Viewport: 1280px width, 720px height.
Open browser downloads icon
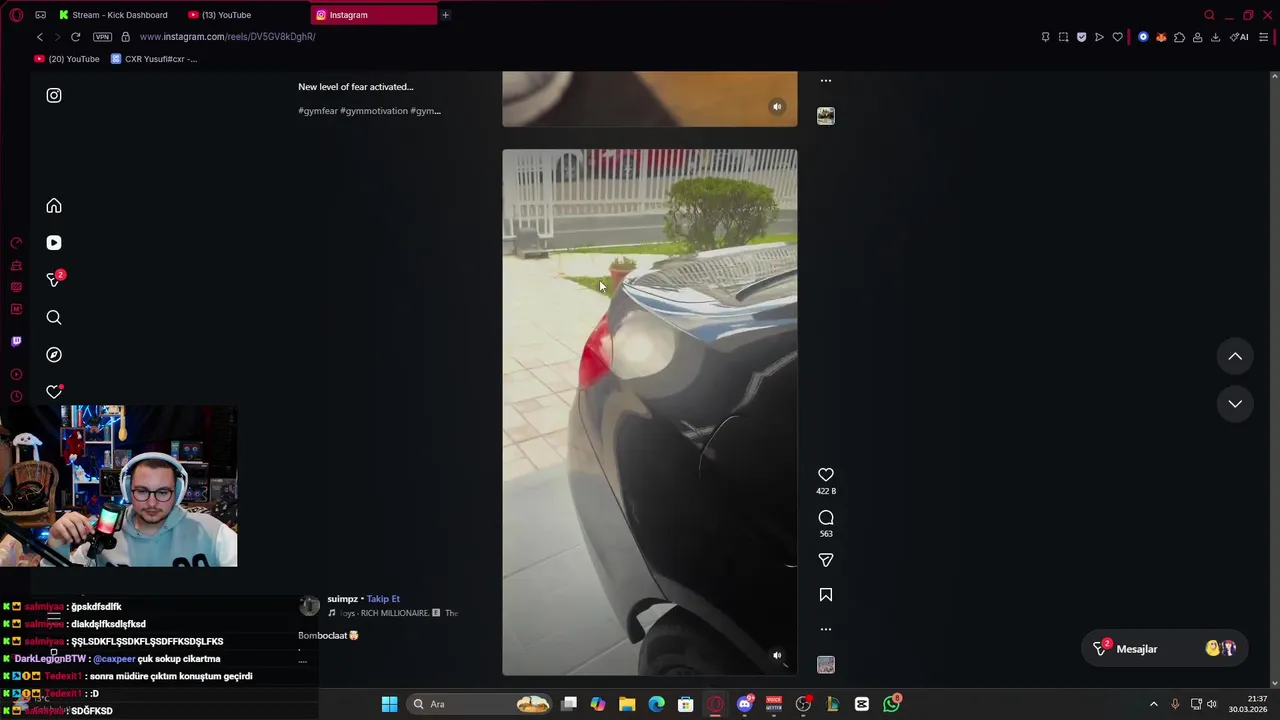tap(1215, 37)
